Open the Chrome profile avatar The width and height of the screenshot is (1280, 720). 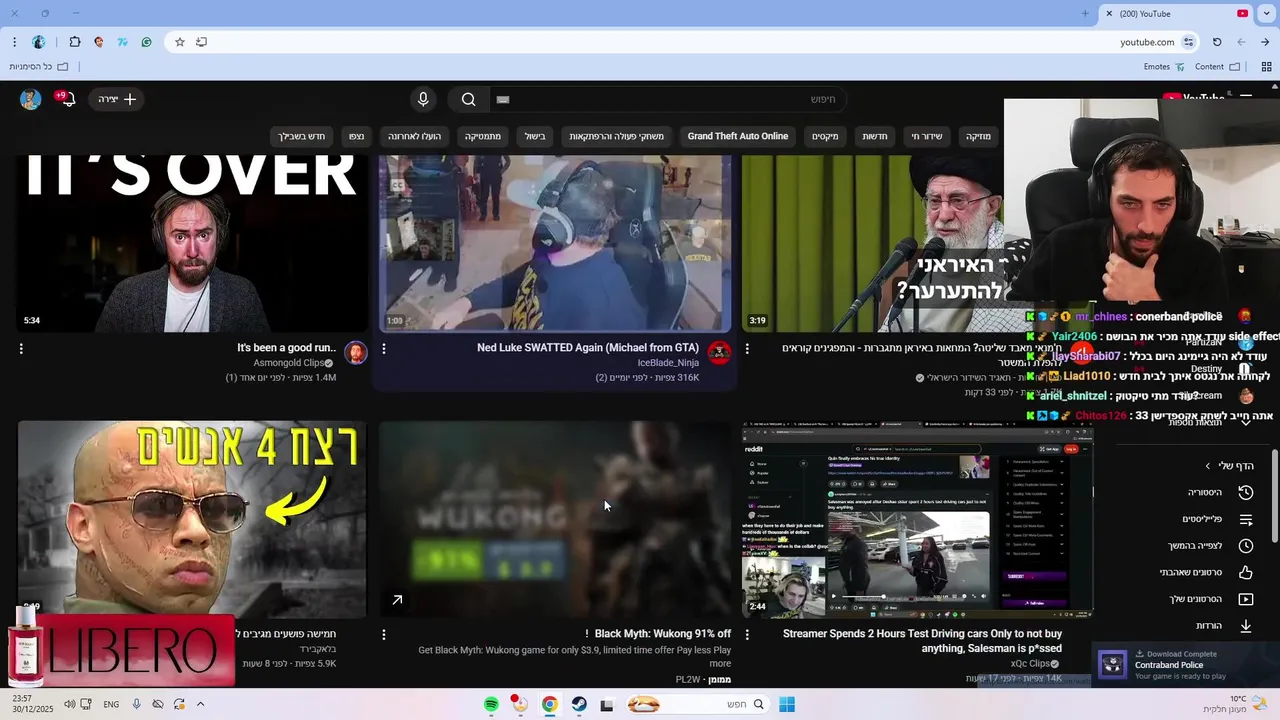pyautogui.click(x=39, y=42)
